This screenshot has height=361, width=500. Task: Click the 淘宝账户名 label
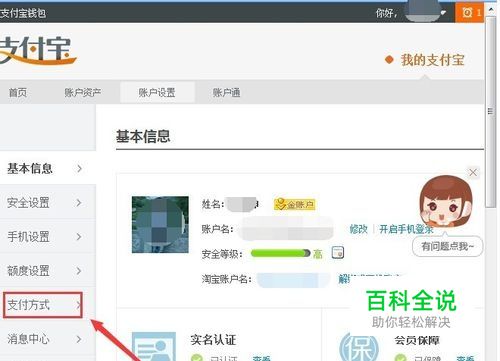[x=226, y=279]
